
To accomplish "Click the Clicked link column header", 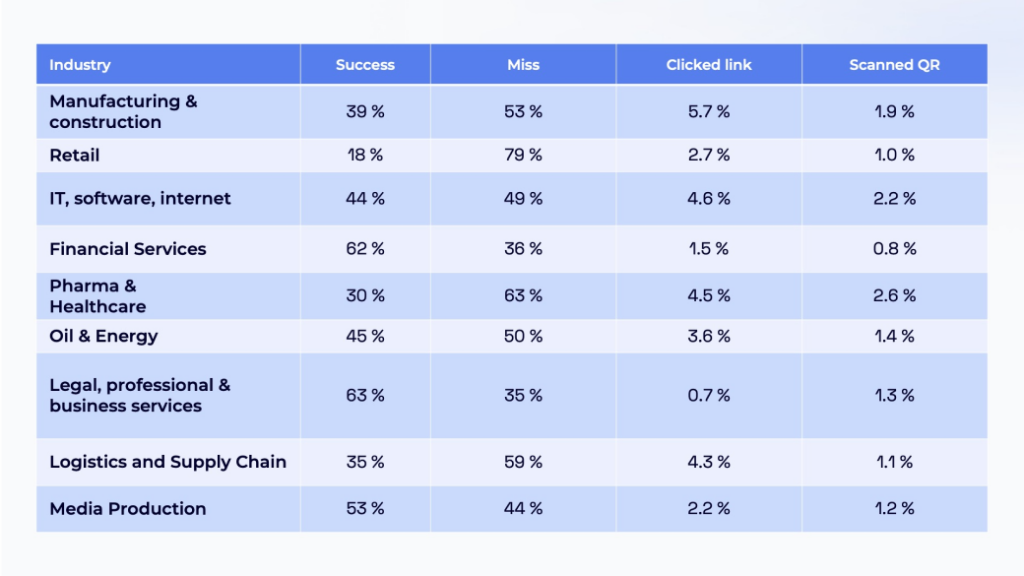I will [708, 65].
